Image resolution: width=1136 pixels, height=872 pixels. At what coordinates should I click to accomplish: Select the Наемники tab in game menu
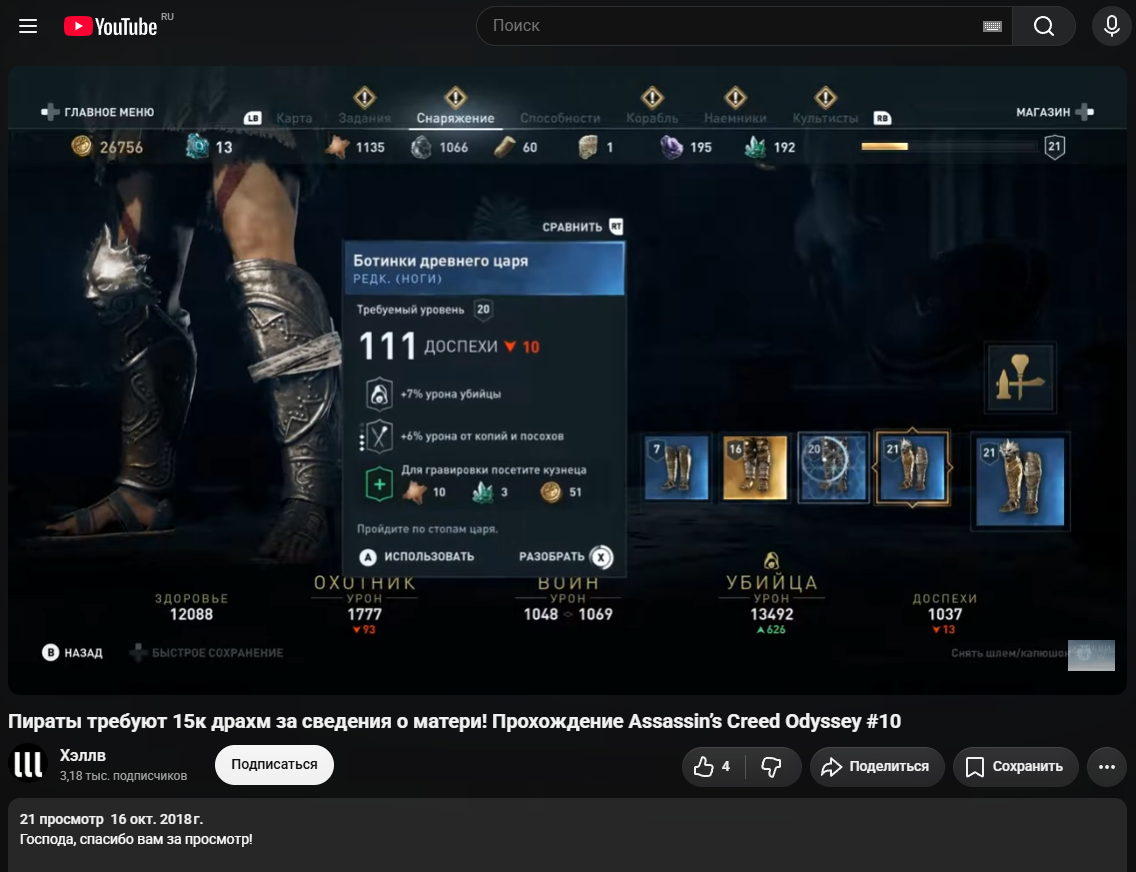pyautogui.click(x=735, y=118)
